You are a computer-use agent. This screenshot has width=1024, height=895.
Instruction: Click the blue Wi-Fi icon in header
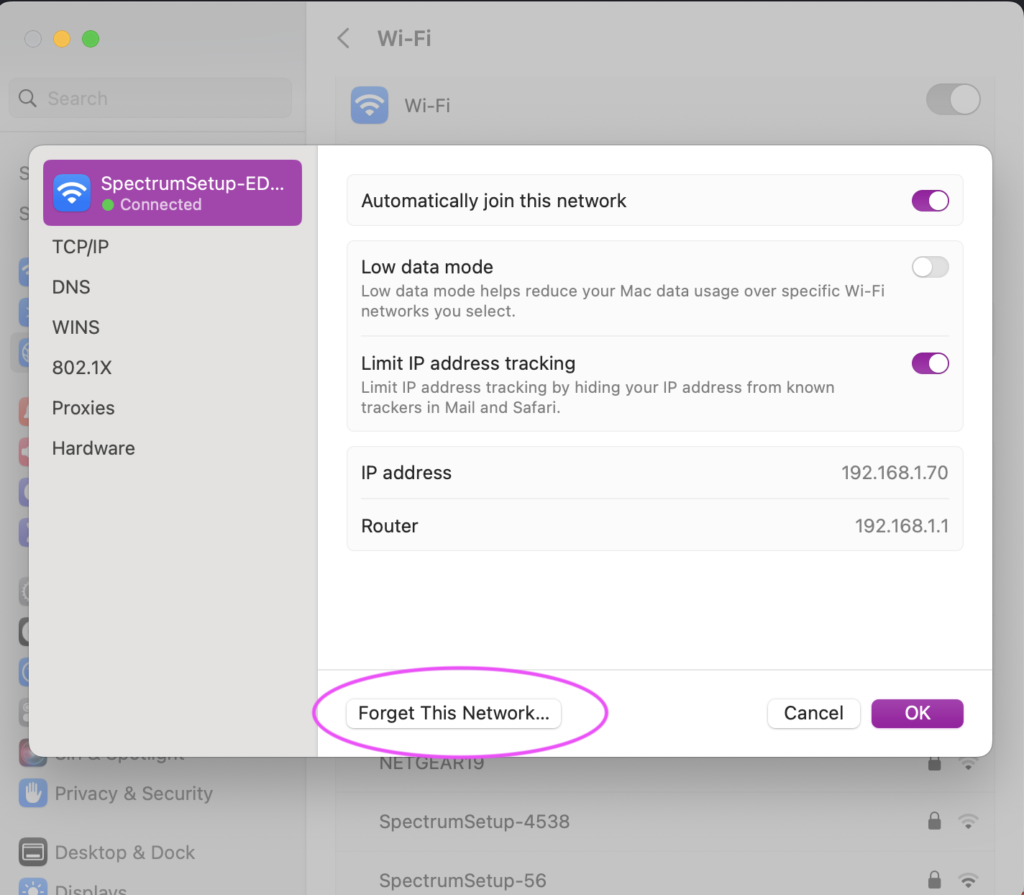pyautogui.click(x=369, y=104)
